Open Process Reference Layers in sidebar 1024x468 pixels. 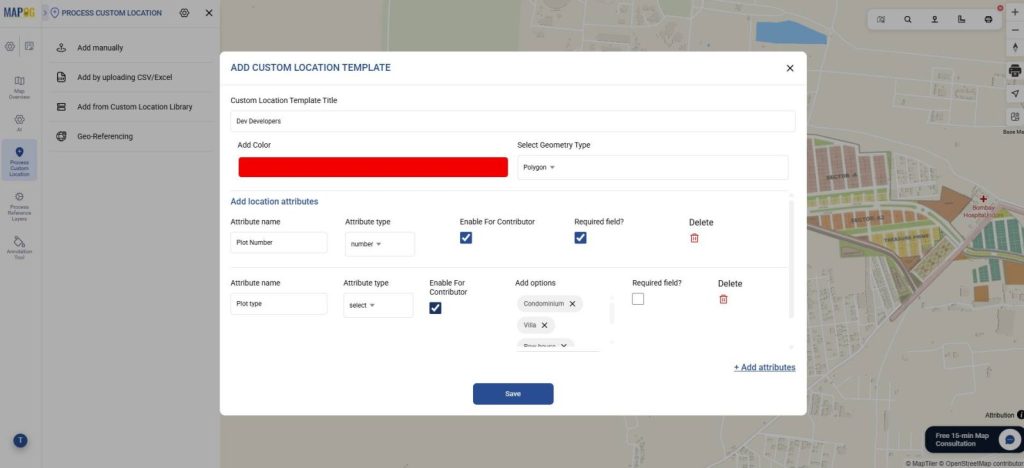[20, 207]
